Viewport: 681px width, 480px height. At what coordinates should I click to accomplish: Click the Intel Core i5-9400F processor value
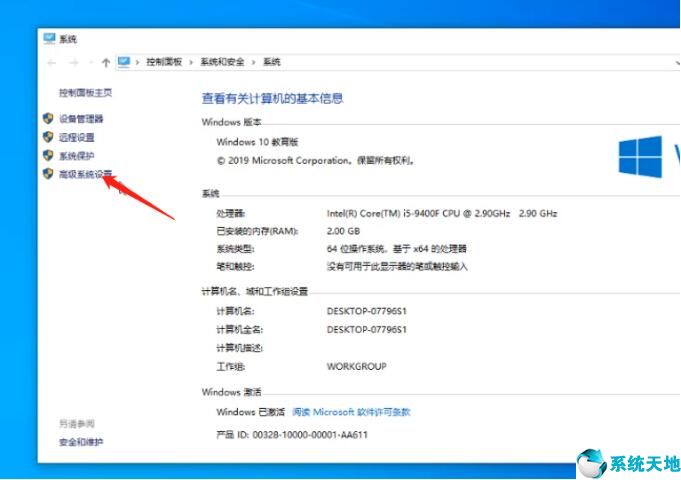442,213
